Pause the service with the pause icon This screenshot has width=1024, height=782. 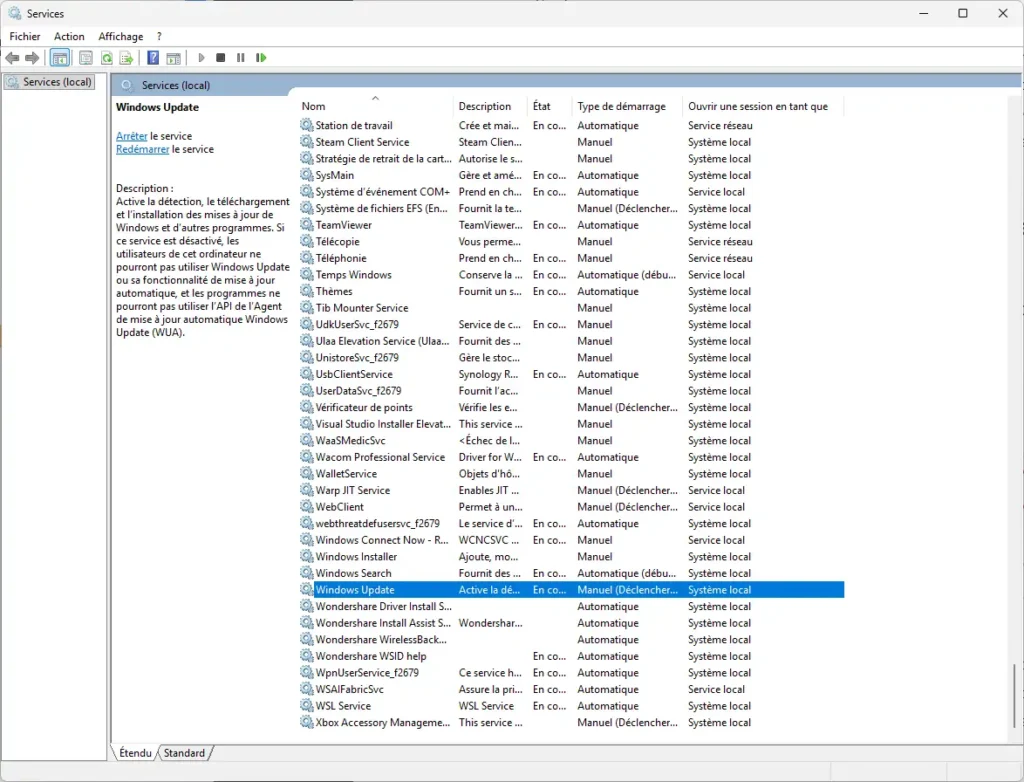tap(241, 57)
